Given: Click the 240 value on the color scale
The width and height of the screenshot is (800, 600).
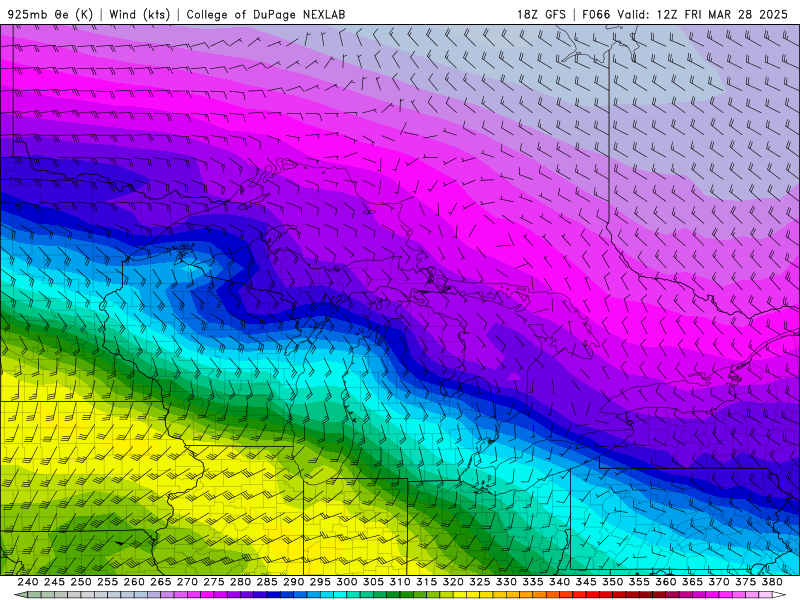Looking at the screenshot, I should [x=28, y=582].
